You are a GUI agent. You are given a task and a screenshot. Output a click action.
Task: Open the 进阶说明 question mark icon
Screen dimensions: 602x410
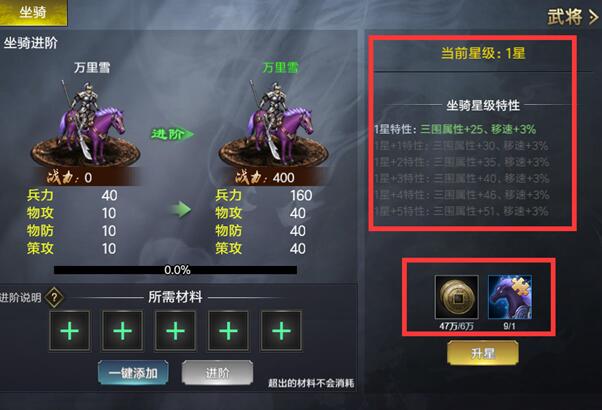pos(54,297)
